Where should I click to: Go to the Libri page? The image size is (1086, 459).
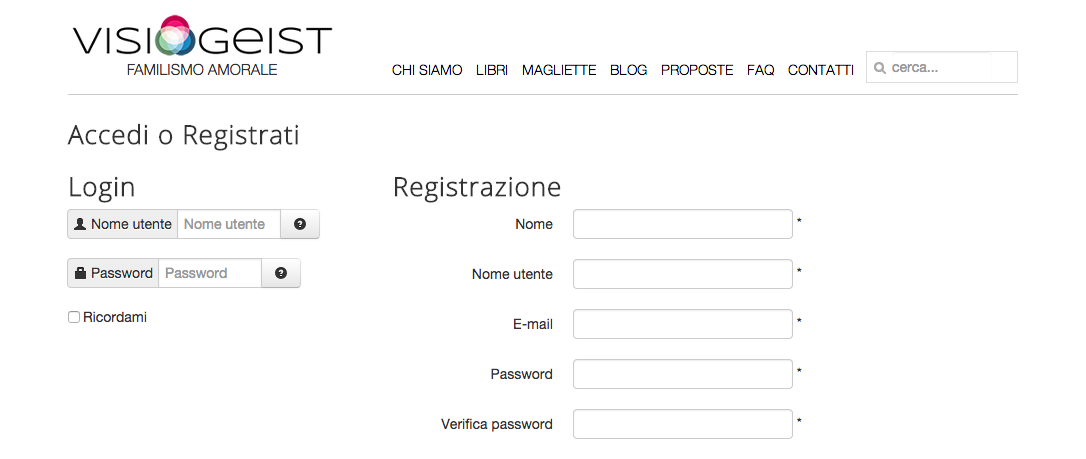[492, 70]
